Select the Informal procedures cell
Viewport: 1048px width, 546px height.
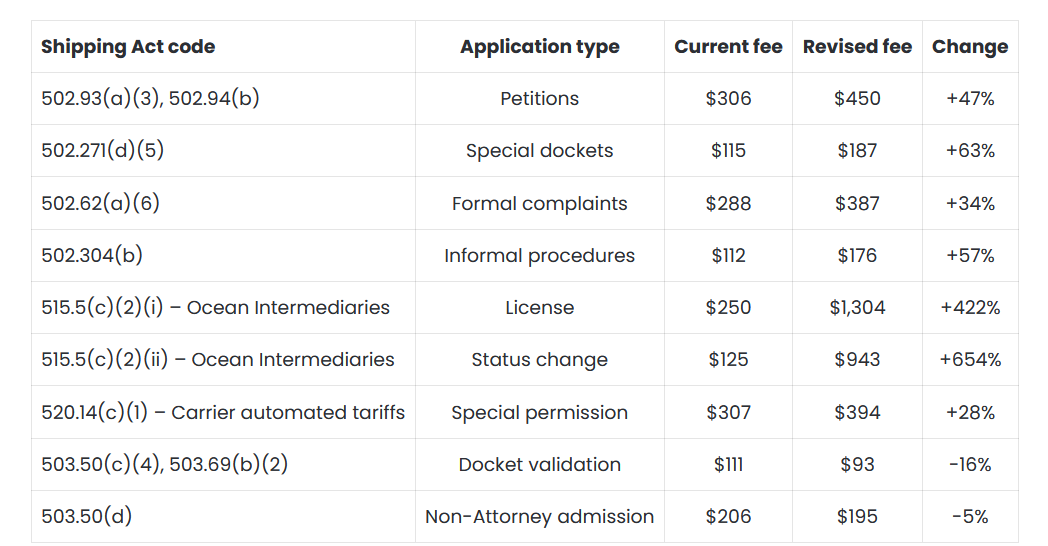click(539, 255)
